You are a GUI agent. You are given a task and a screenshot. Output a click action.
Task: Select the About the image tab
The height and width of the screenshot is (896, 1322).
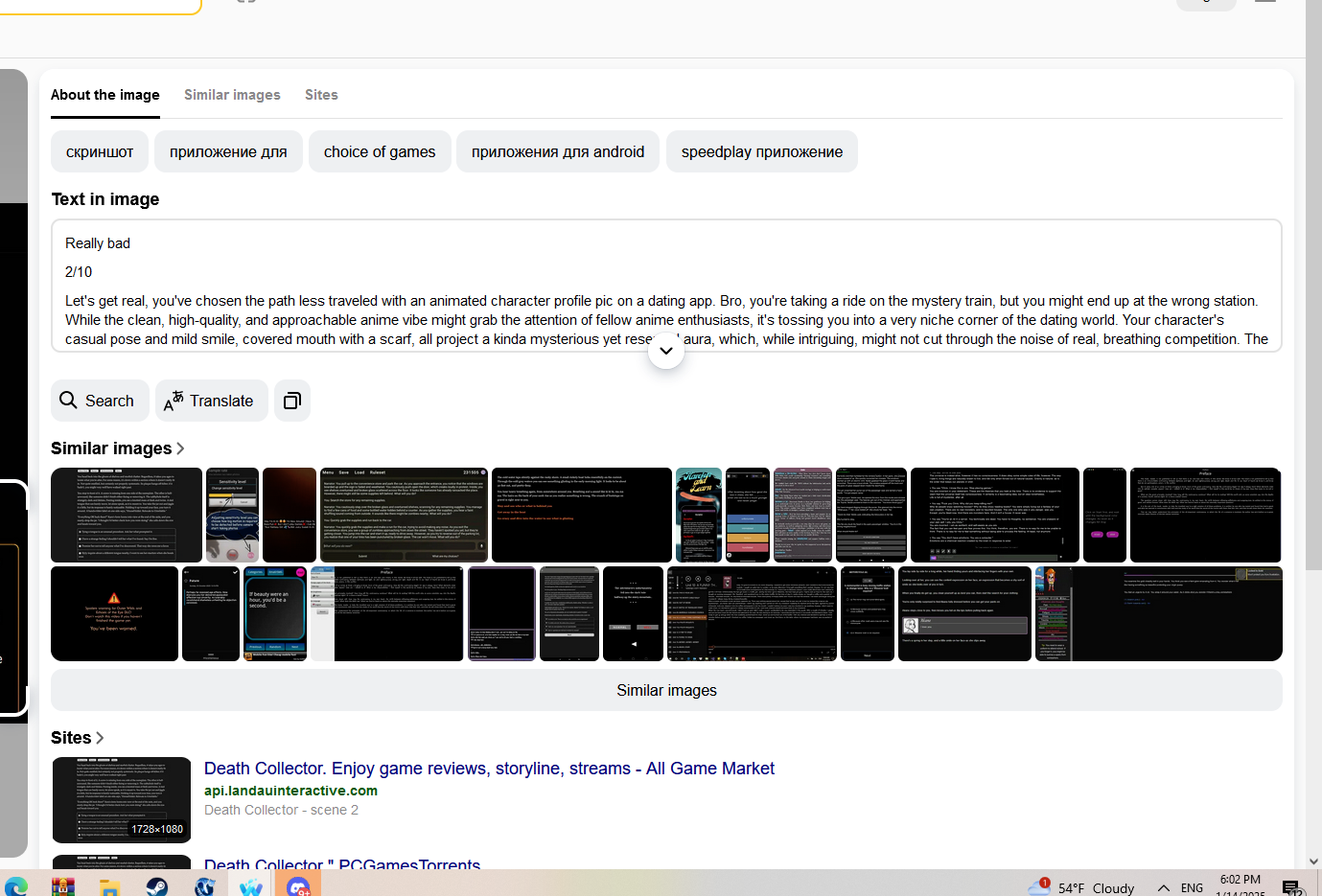click(x=105, y=95)
